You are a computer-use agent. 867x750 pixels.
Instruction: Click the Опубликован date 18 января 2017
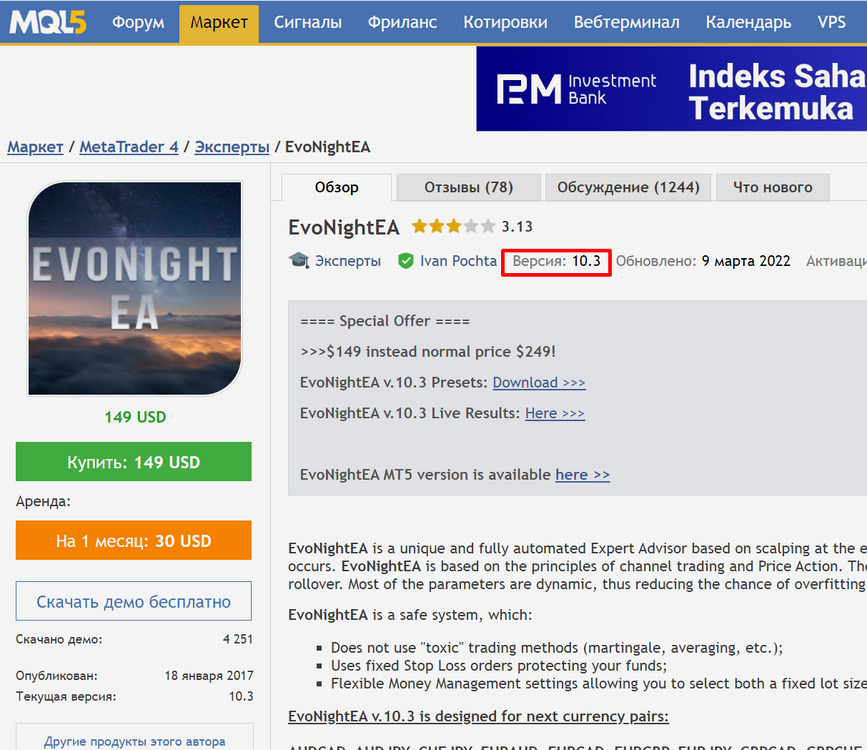point(209,676)
